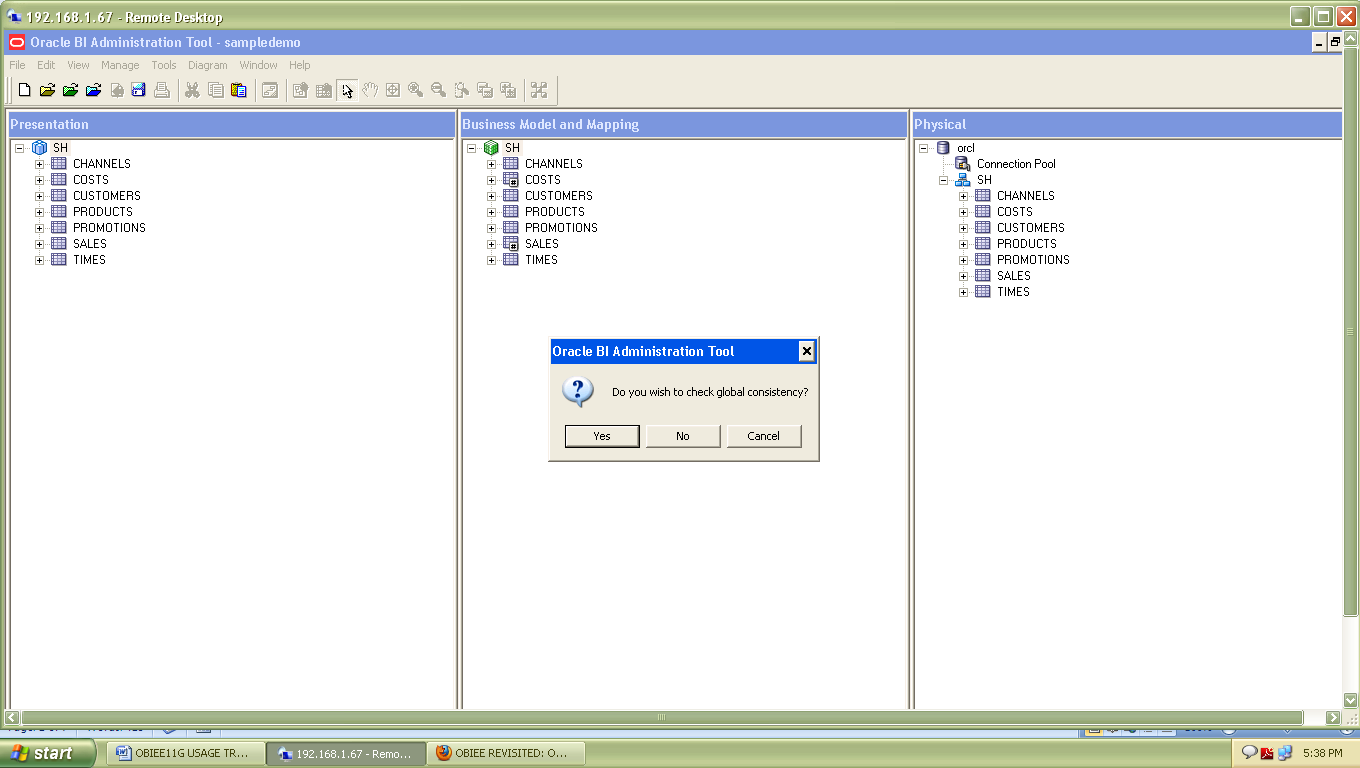Expand CUSTOMERS in the Presentation pane
The height and width of the screenshot is (768, 1360).
click(x=39, y=195)
